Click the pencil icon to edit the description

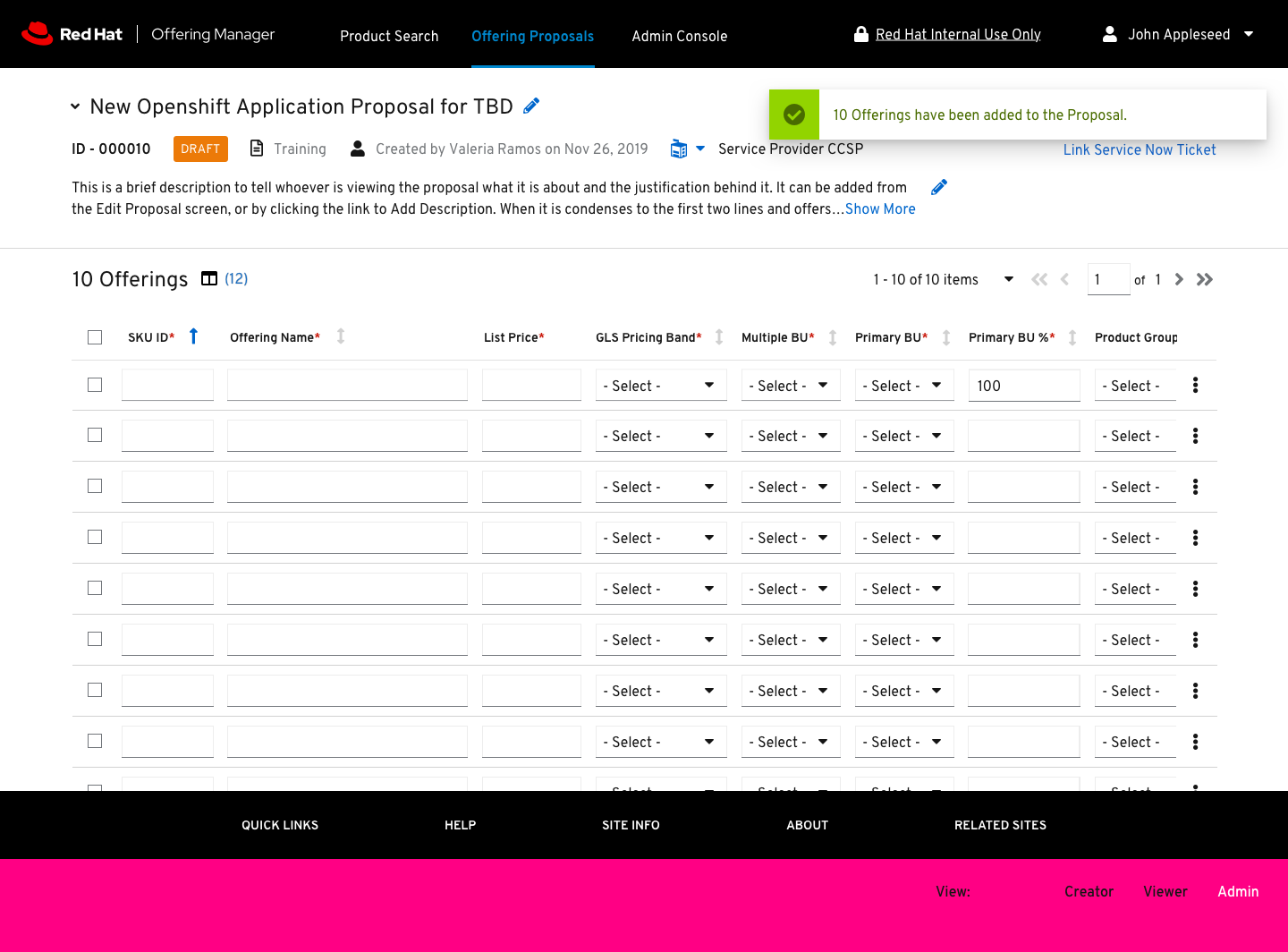coord(938,187)
